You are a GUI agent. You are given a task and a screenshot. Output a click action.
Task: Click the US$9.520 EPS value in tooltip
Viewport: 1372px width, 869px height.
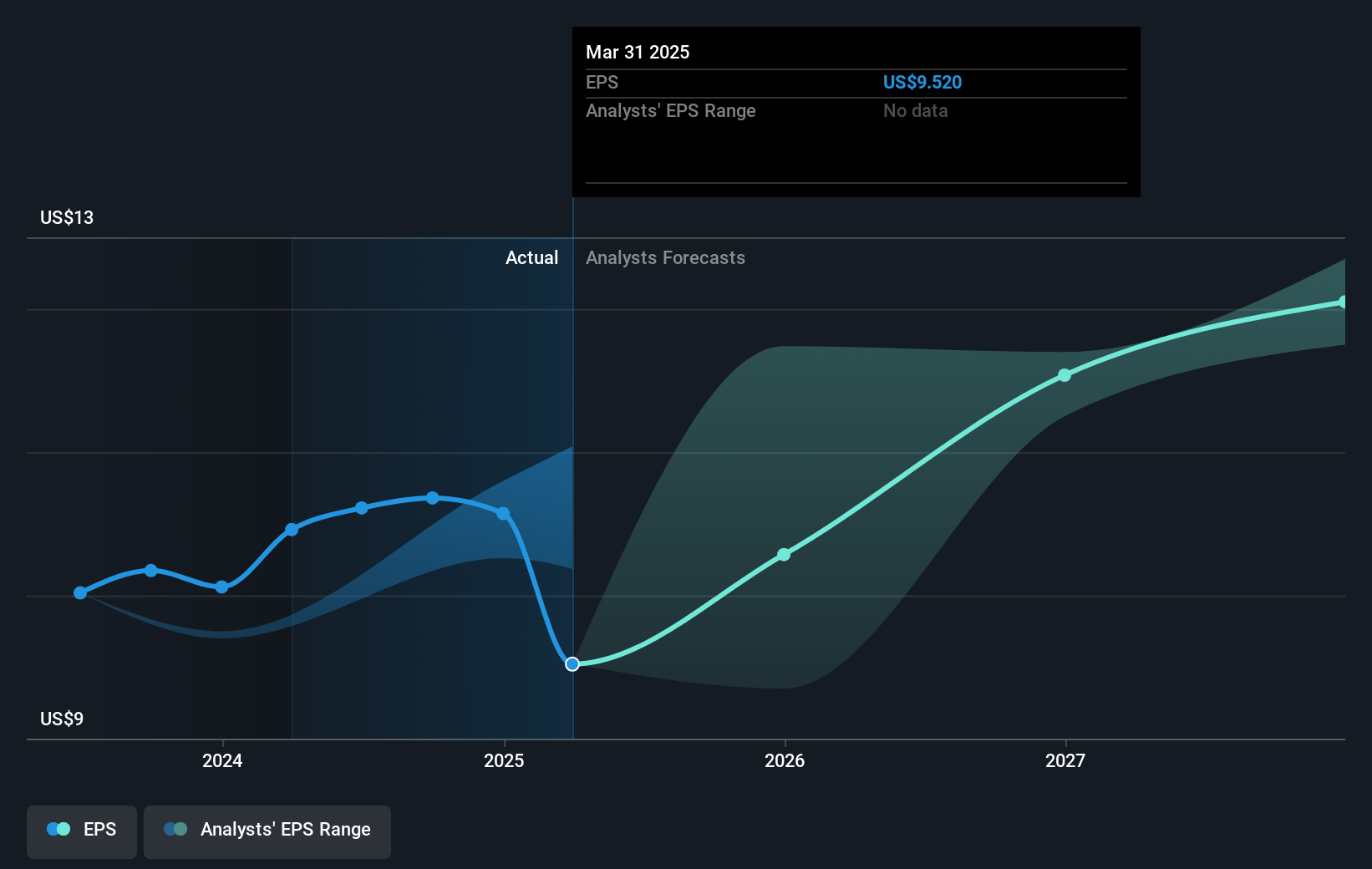[922, 82]
